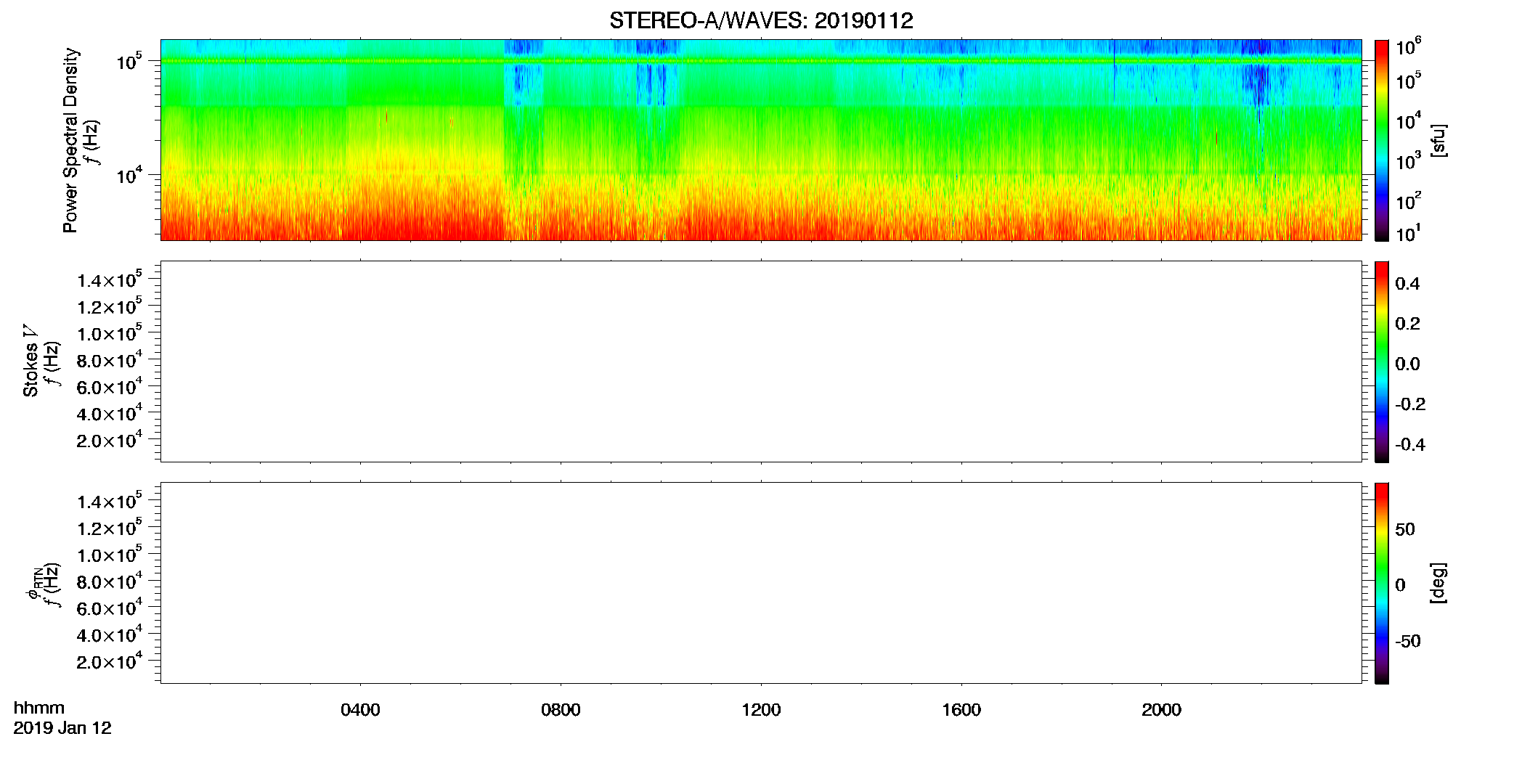
Task: Click the Stokes V axis label
Action: click(30, 361)
